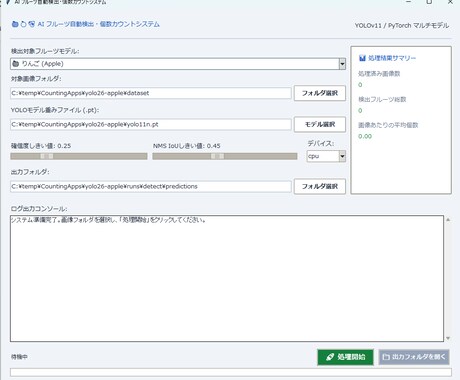The width and height of the screenshot is (460, 380).
Task: Click フォルダ選択 button next to predictions path
Action: (x=320, y=186)
